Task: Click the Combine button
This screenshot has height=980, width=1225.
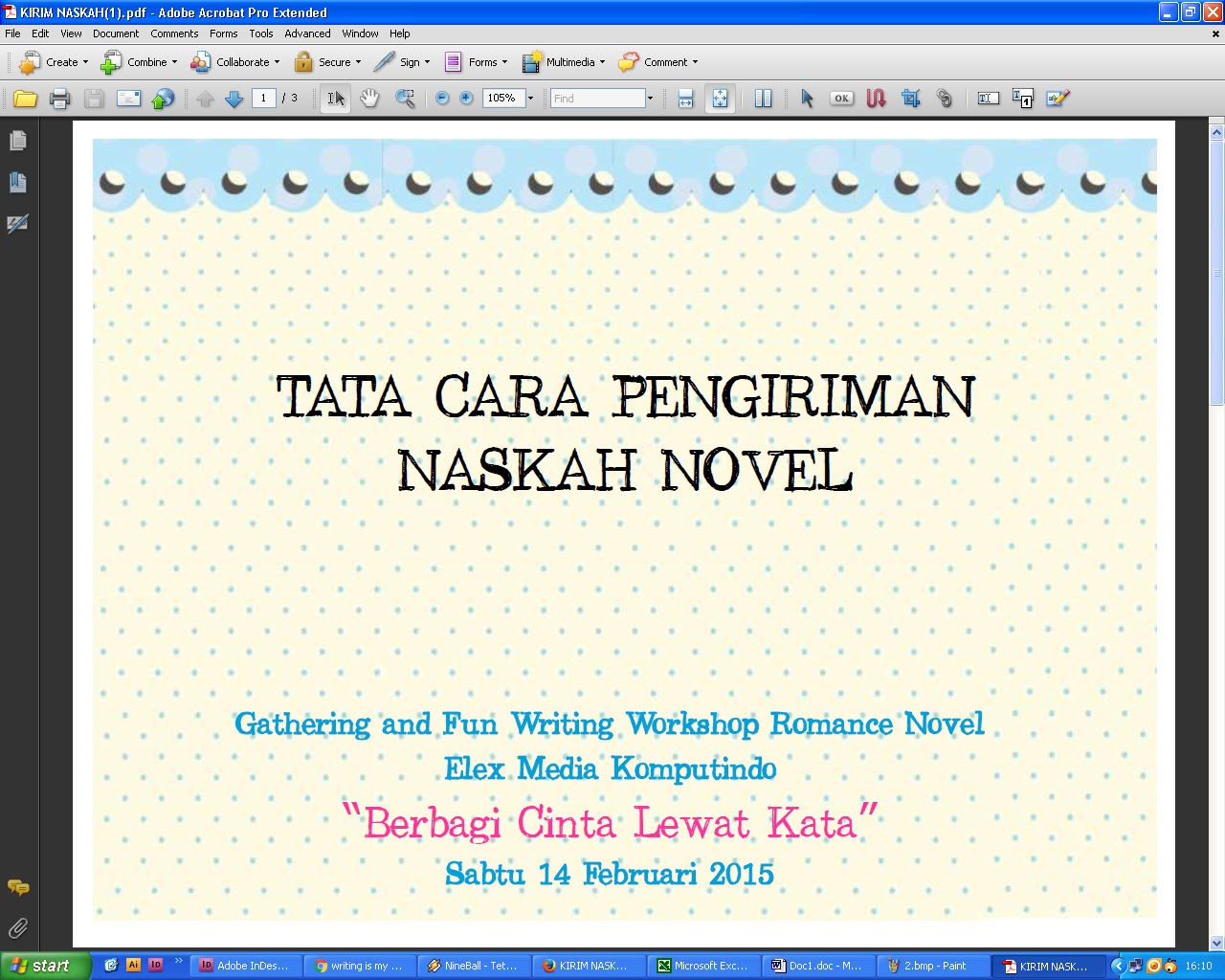Action: click(x=140, y=62)
